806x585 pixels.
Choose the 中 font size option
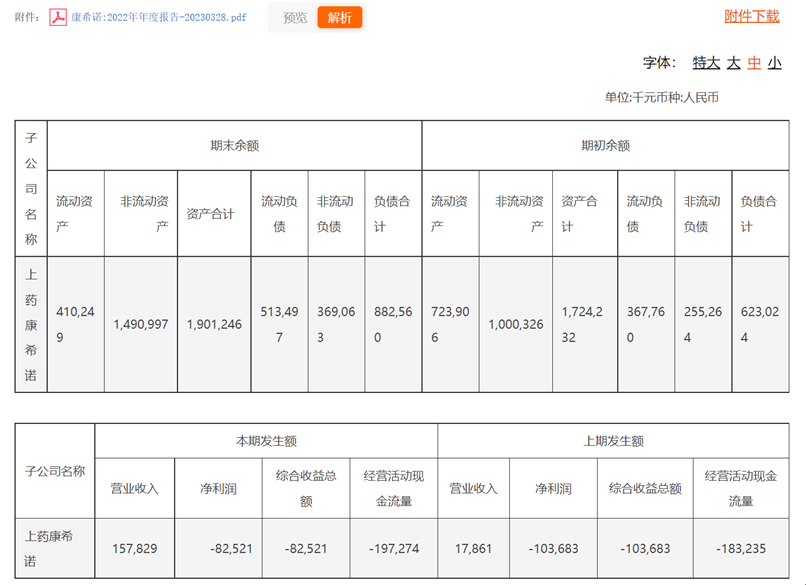[x=754, y=62]
